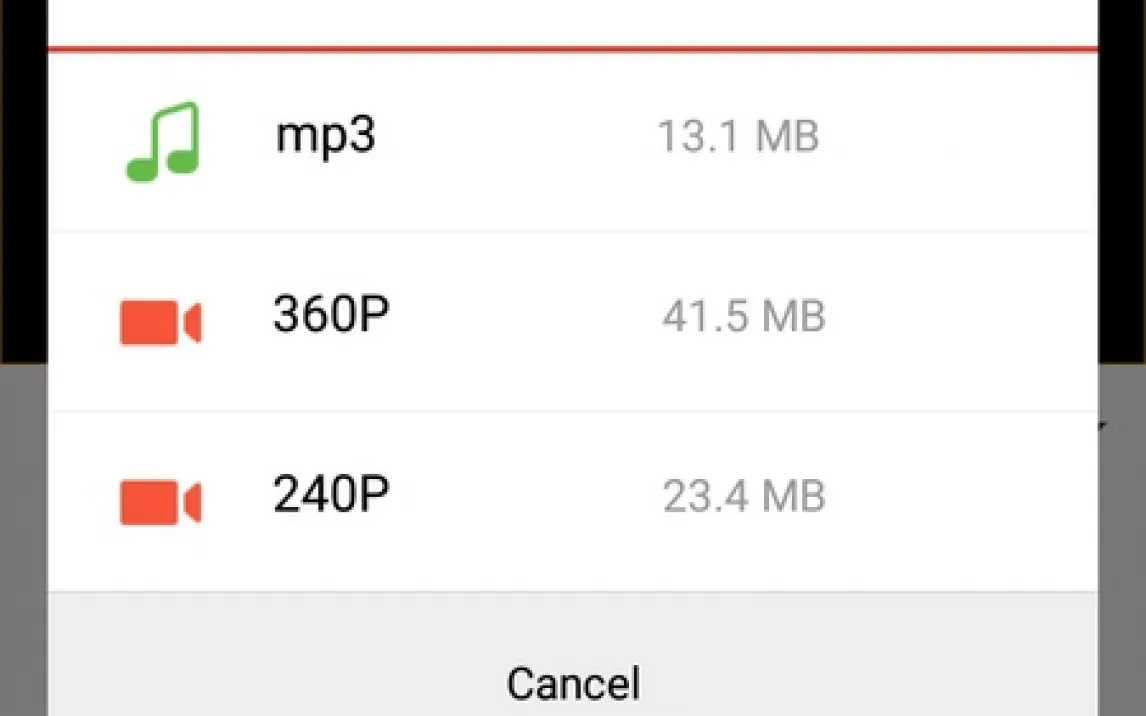Screen dimensions: 1146x716
Task: Tap the empty space right of 23.4 MB
Action: click(x=960, y=496)
